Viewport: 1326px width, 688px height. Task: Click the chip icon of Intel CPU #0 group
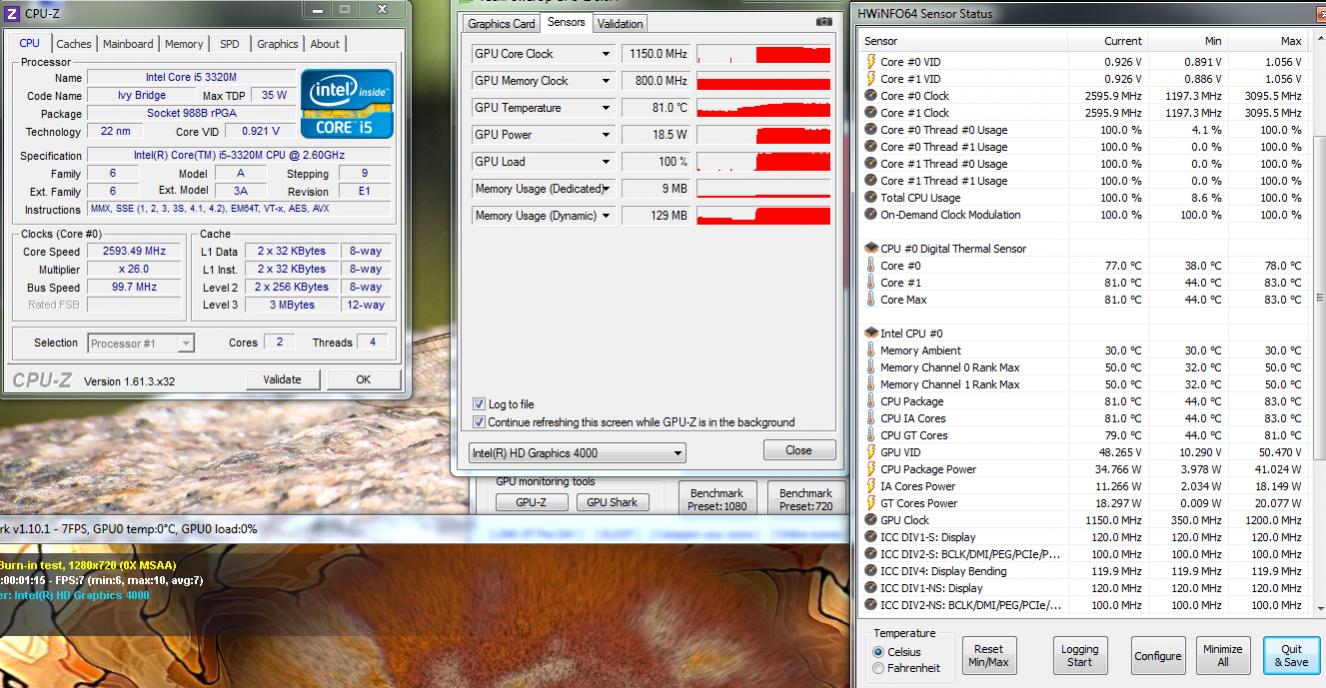(871, 333)
